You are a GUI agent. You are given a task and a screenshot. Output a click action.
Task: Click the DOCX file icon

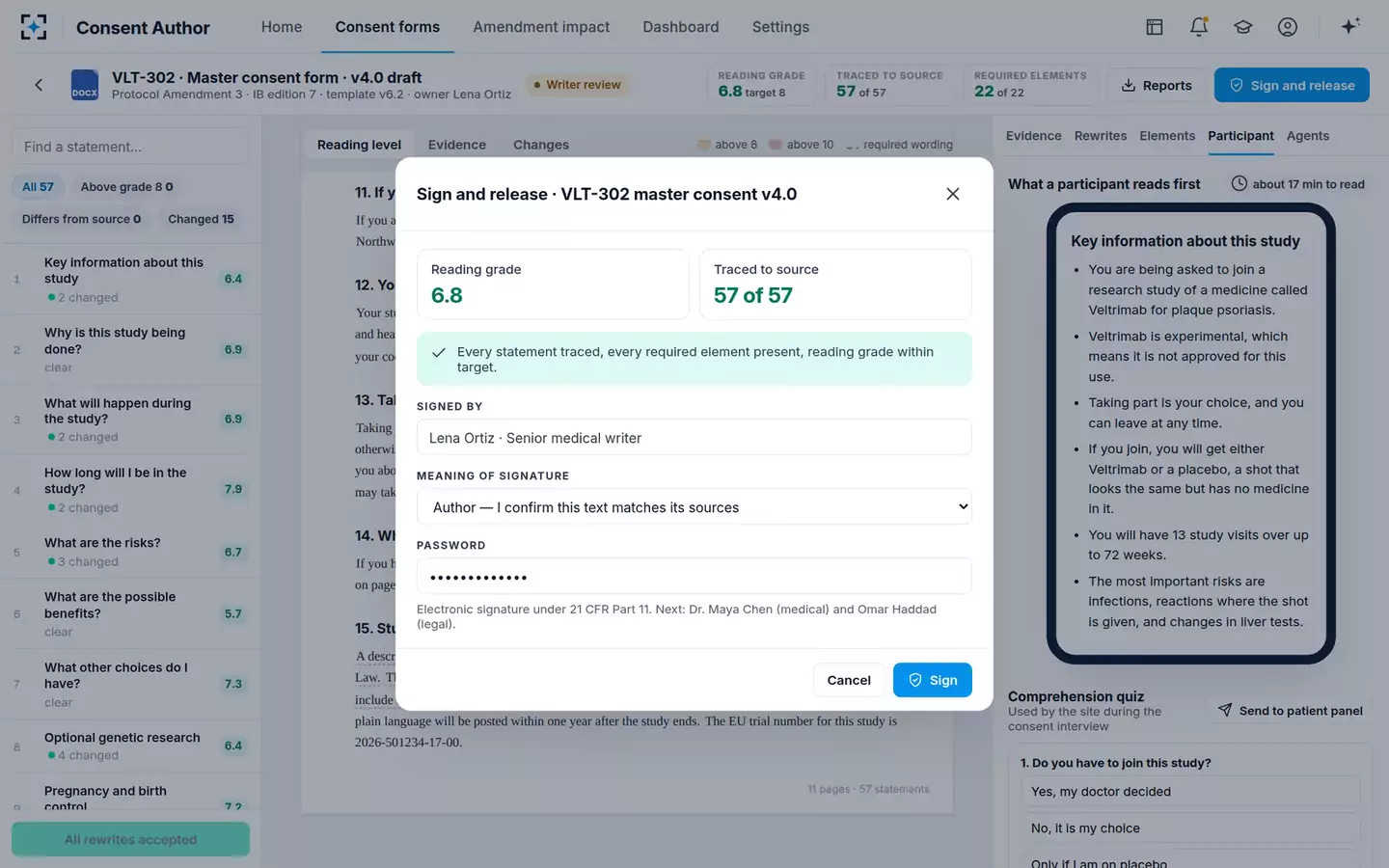tap(85, 85)
